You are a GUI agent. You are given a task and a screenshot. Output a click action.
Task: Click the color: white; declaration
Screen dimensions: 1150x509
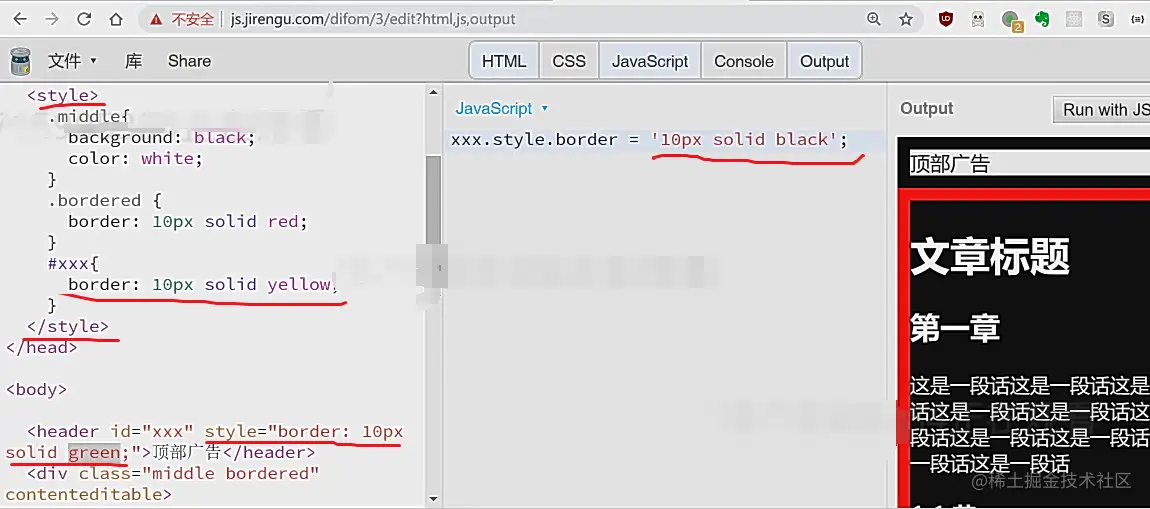click(135, 158)
